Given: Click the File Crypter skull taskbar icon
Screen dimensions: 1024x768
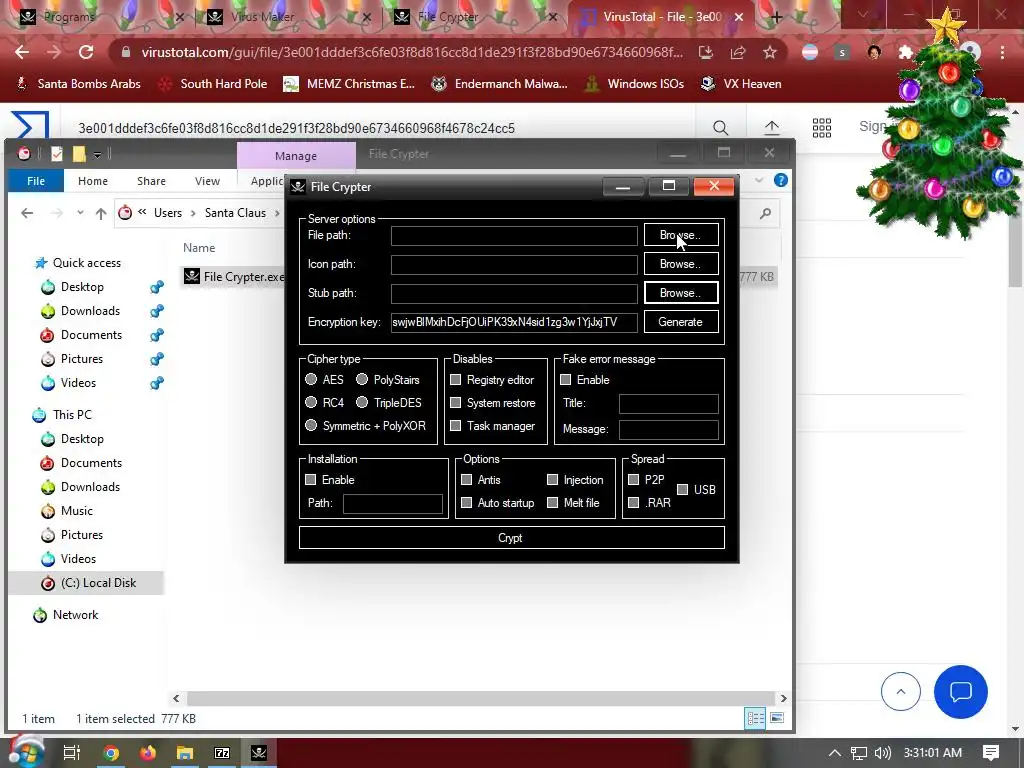Looking at the screenshot, I should coord(259,753).
